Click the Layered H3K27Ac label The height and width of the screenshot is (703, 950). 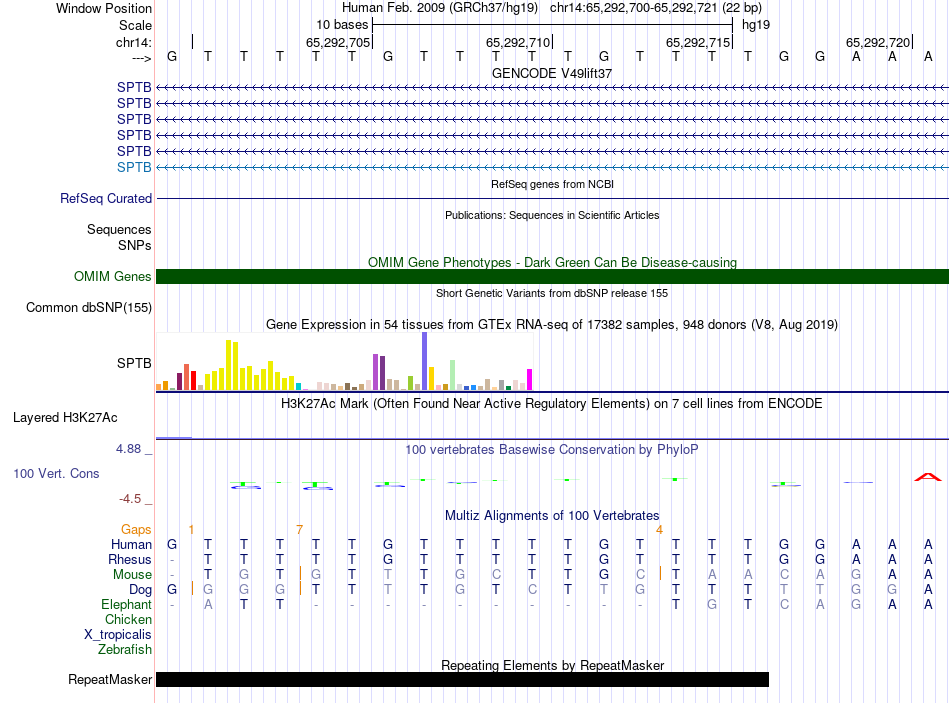click(65, 418)
